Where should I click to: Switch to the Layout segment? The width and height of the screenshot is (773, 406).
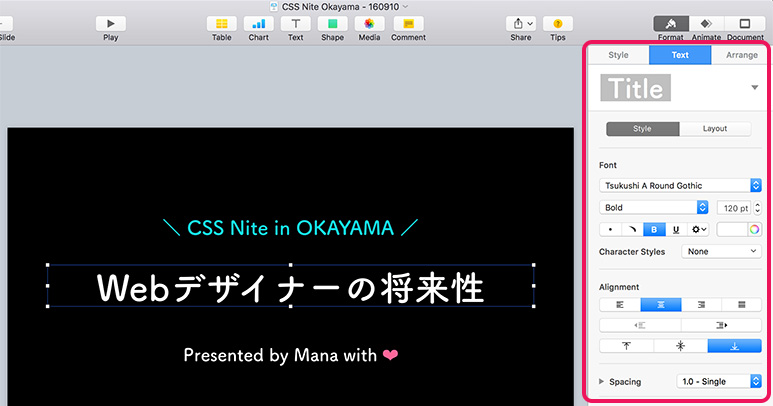(x=715, y=129)
